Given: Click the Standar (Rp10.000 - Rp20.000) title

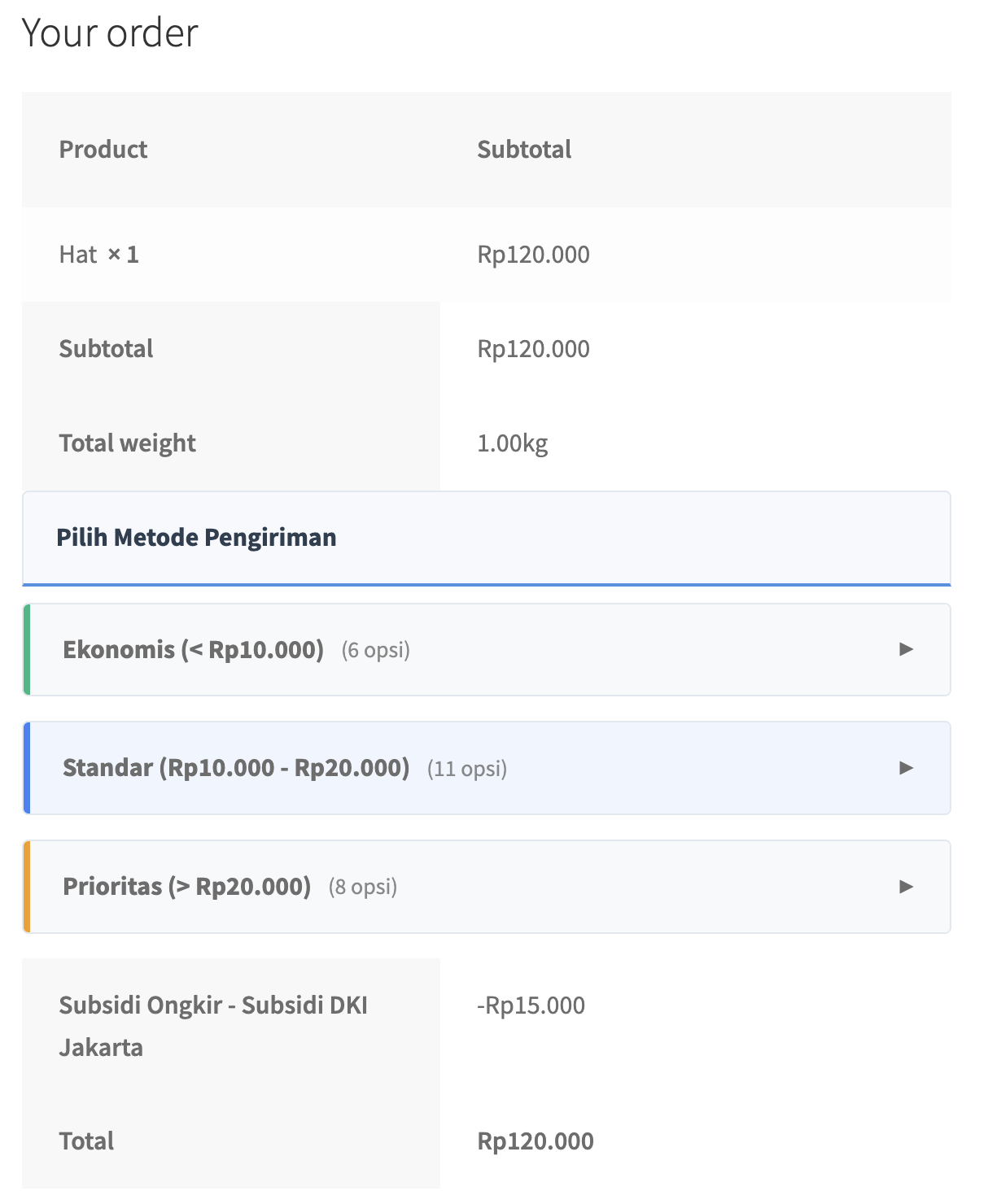Looking at the screenshot, I should pyautogui.click(x=236, y=768).
